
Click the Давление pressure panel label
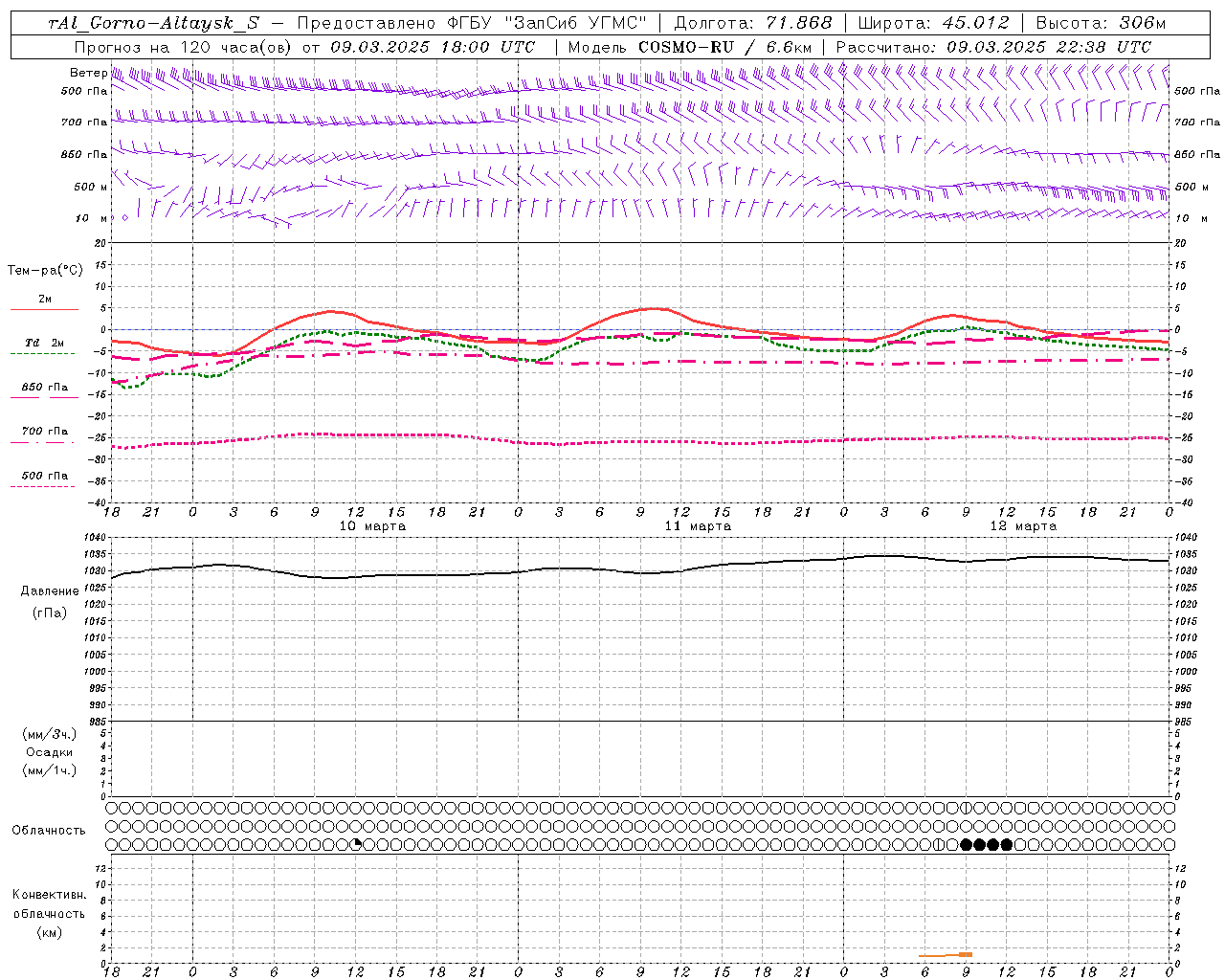pos(49,591)
